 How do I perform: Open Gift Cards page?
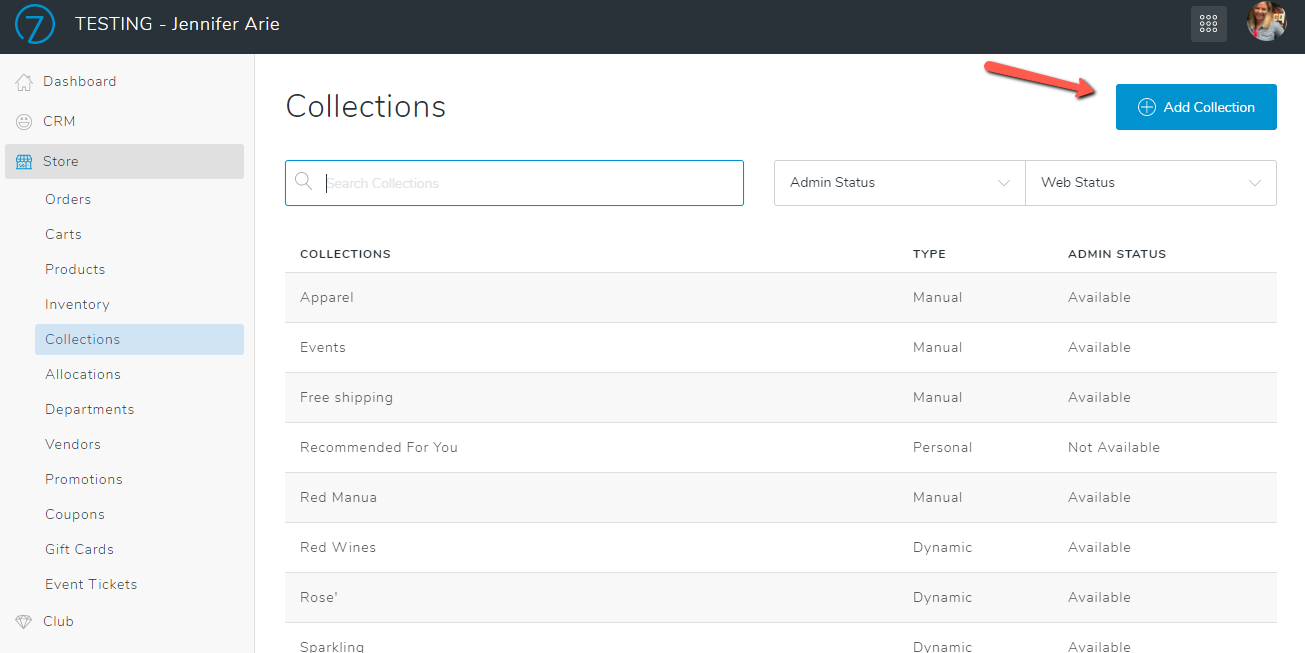click(x=79, y=549)
